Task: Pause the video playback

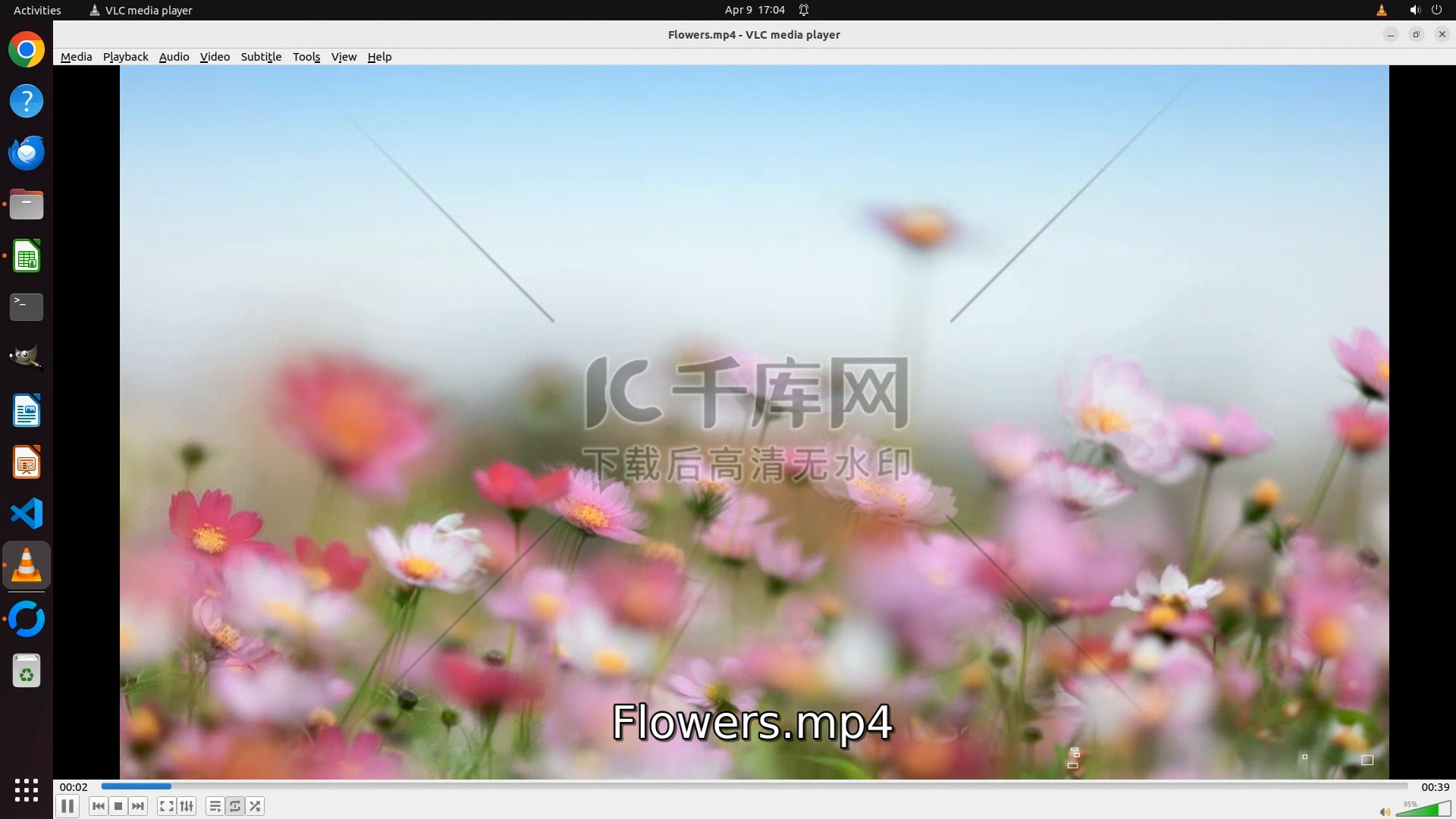Action: 67,806
